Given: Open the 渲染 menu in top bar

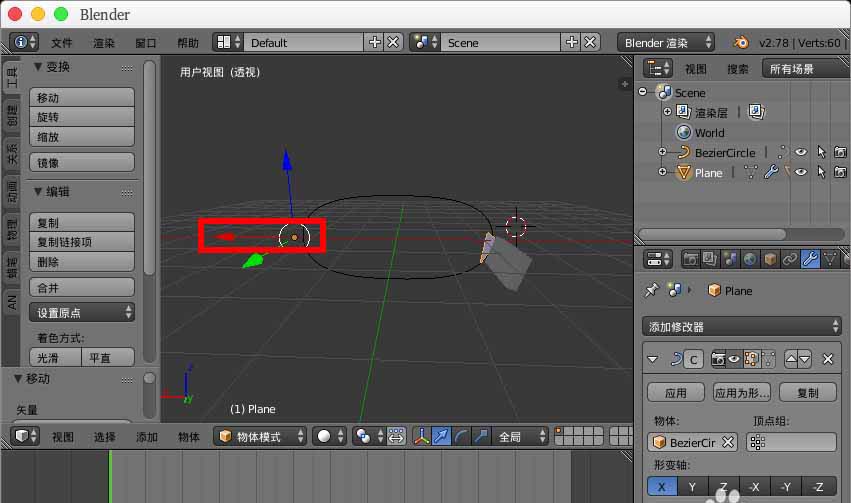Looking at the screenshot, I should [x=104, y=43].
